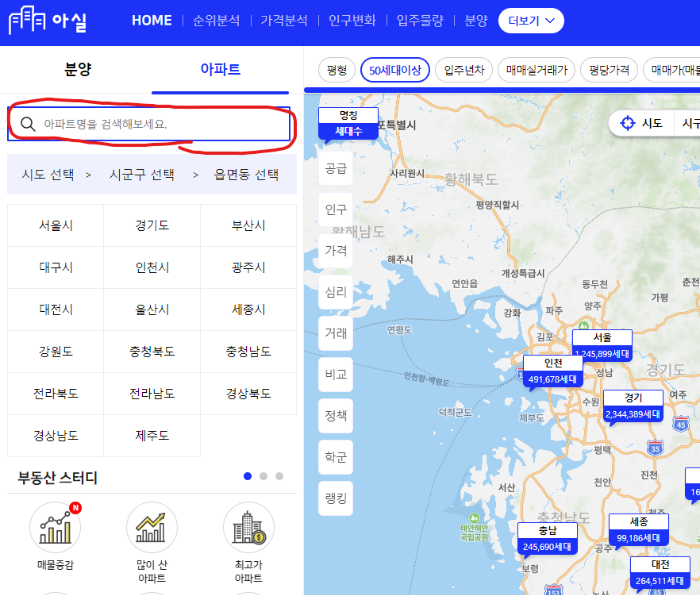Viewport: 700px width, 595px height.
Task: Select 서울시 from region grid
Action: coord(55,225)
